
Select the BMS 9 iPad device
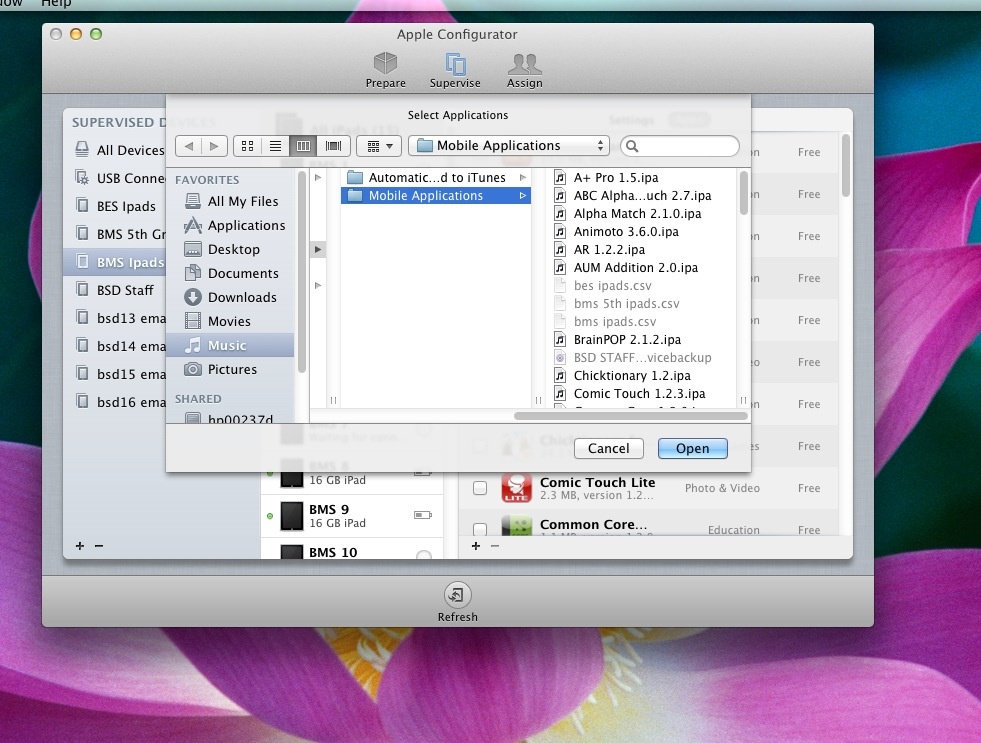pos(352,516)
